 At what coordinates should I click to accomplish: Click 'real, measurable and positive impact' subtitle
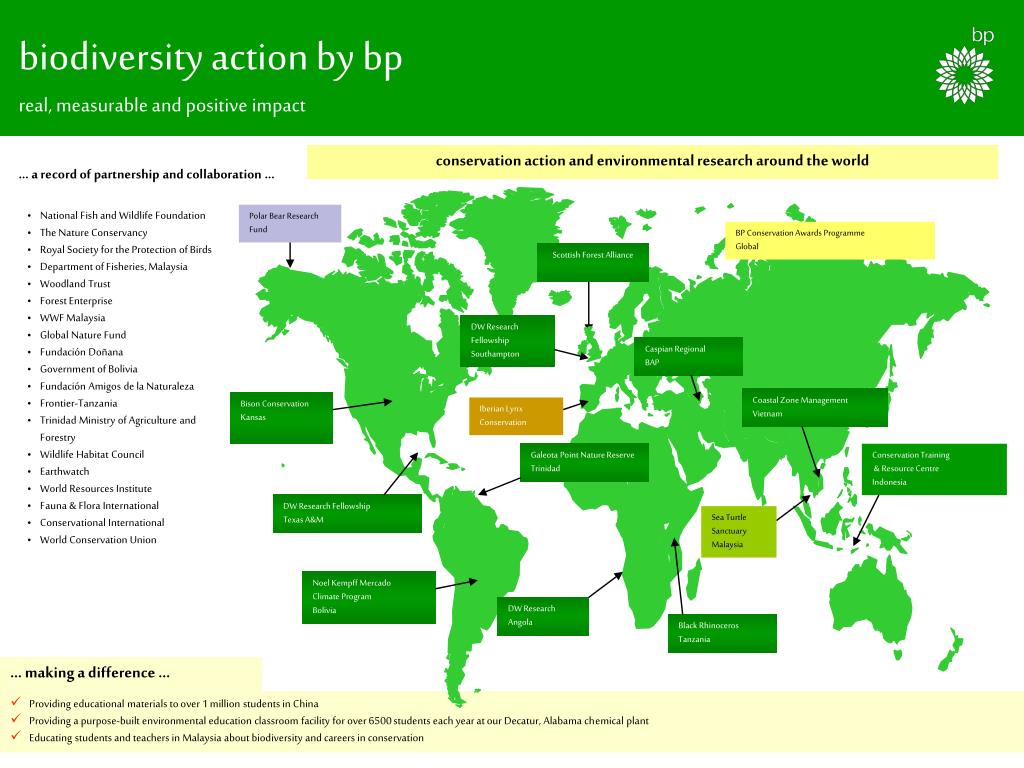click(x=162, y=106)
